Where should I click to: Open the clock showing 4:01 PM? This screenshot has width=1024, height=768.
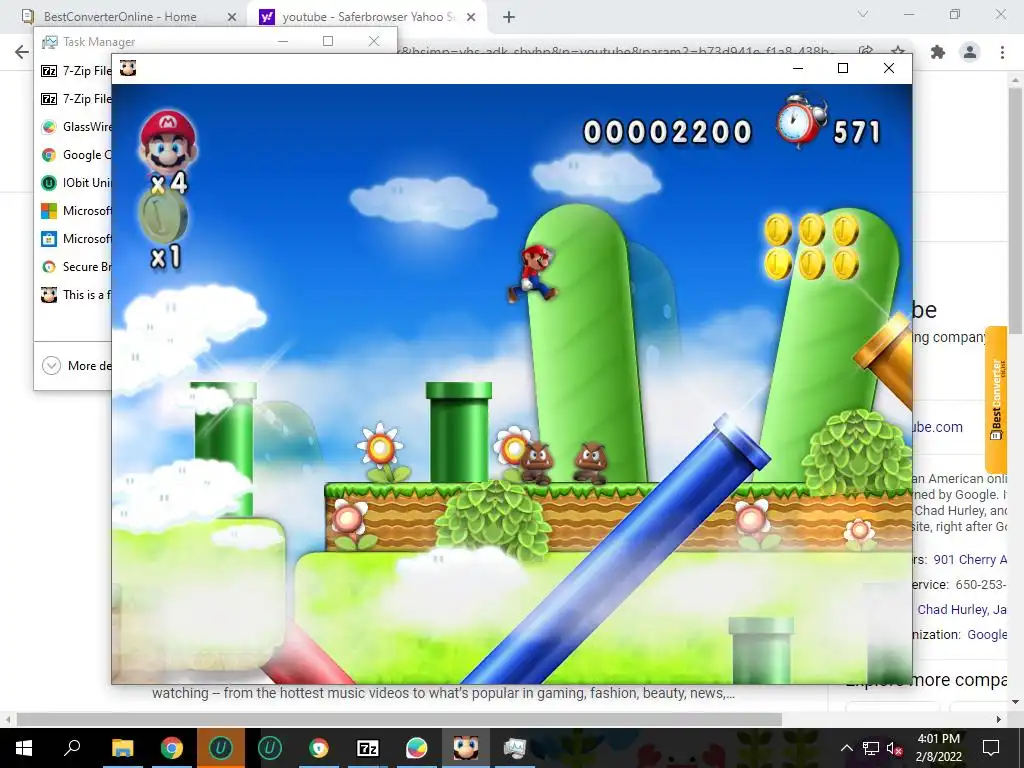939,748
